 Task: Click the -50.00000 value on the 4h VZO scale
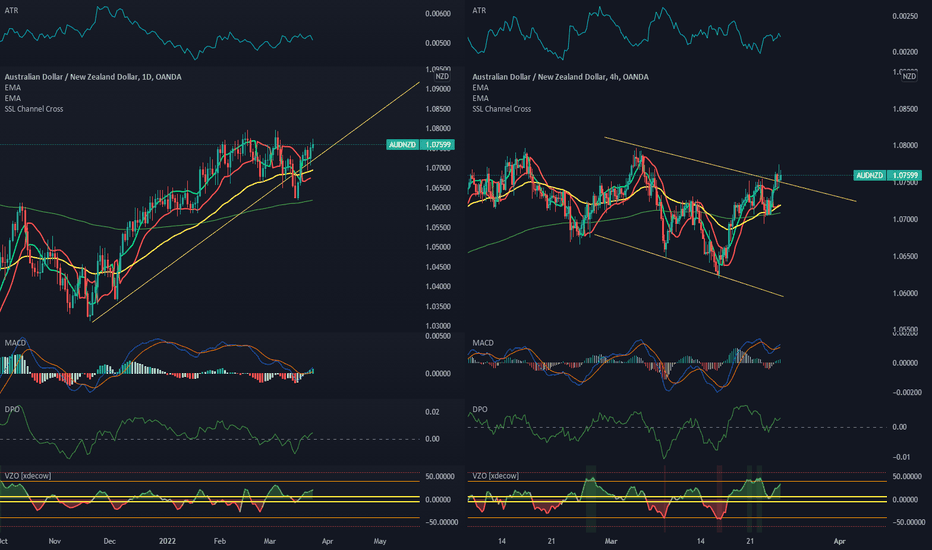coord(908,523)
